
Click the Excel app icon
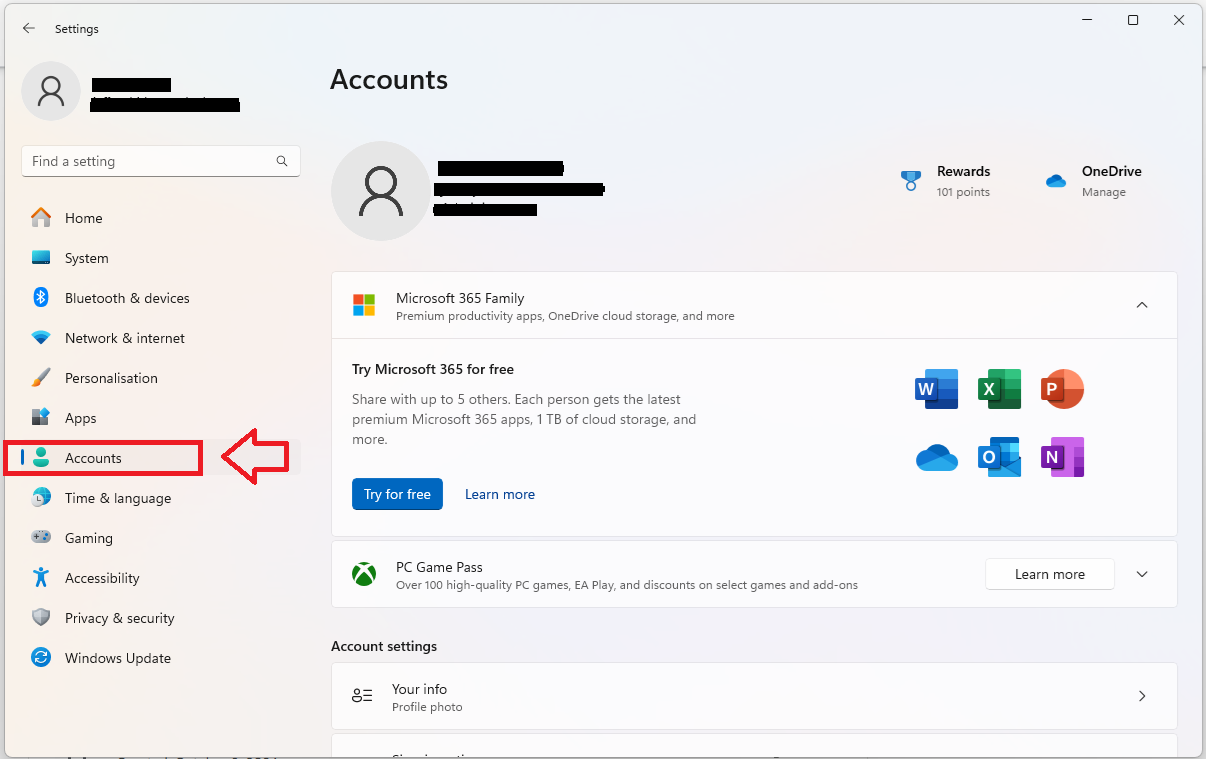click(x=999, y=389)
